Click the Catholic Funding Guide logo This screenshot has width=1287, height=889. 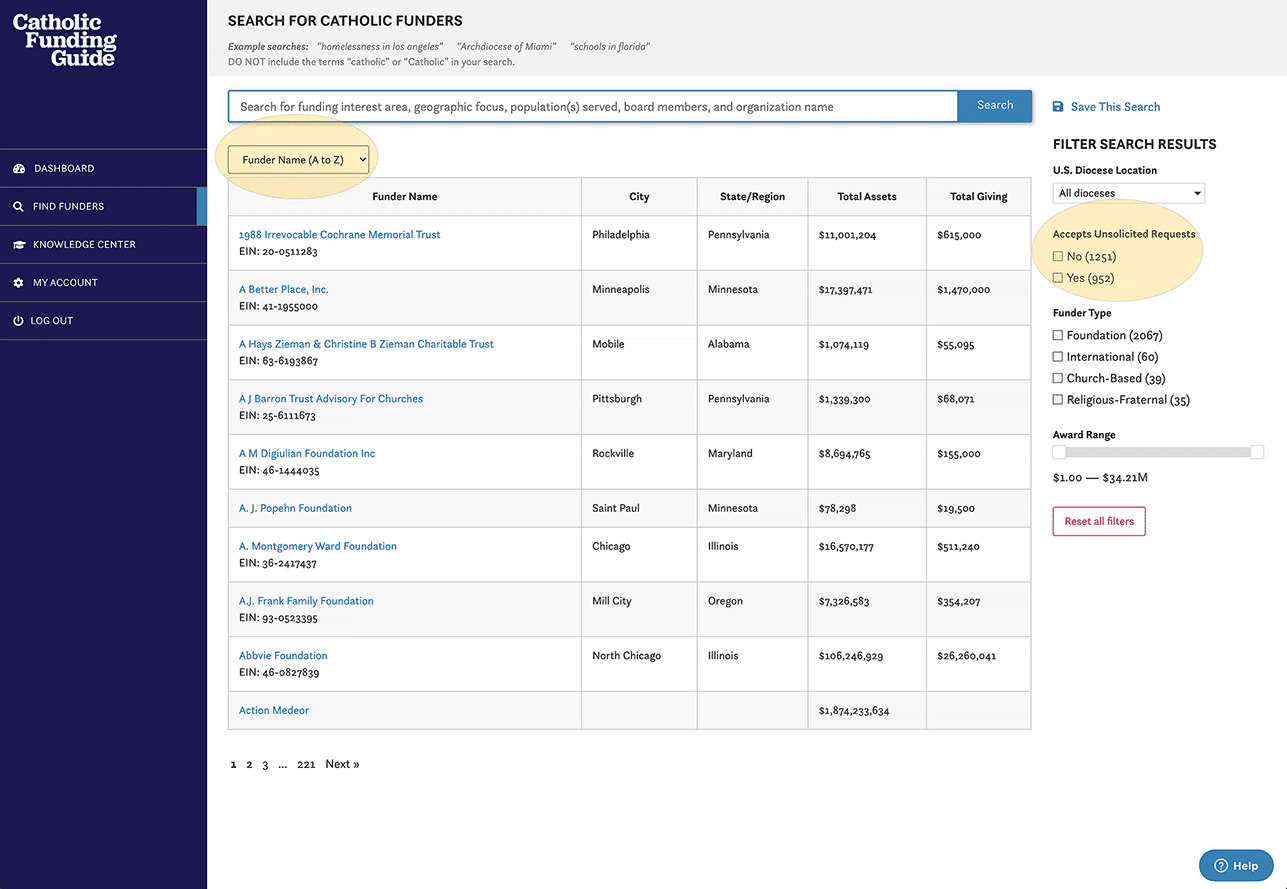pyautogui.click(x=64, y=39)
